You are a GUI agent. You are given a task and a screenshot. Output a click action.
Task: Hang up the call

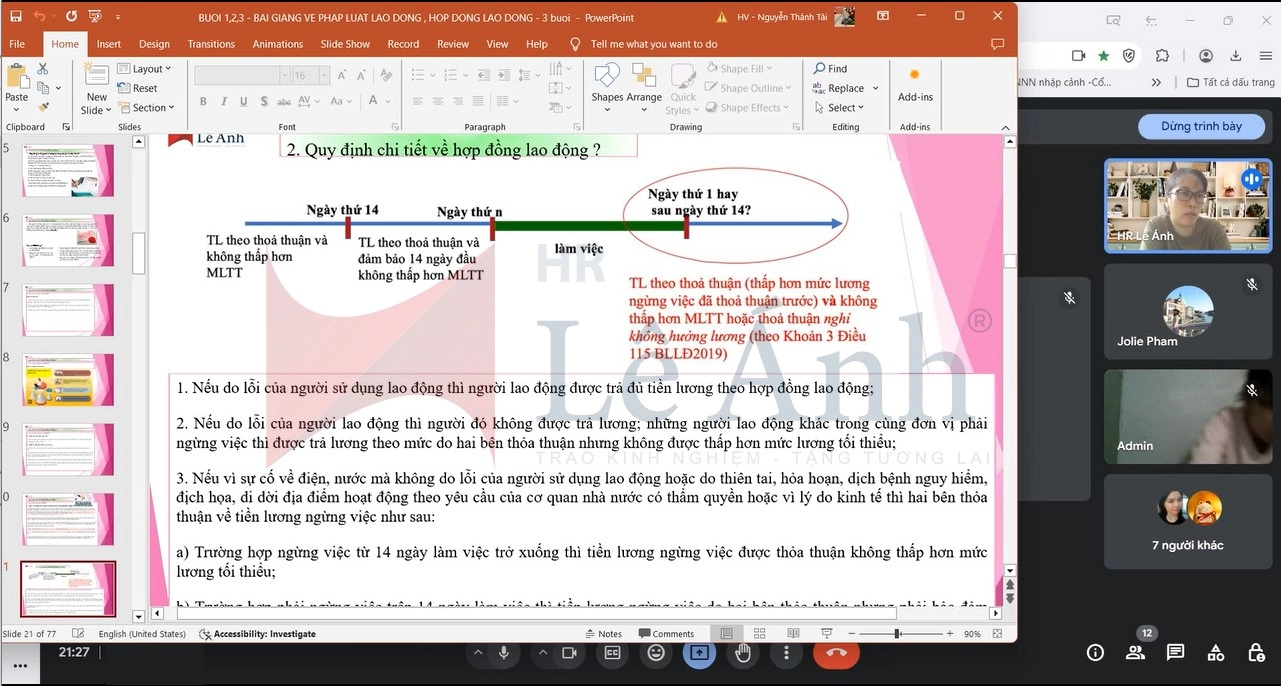click(836, 653)
